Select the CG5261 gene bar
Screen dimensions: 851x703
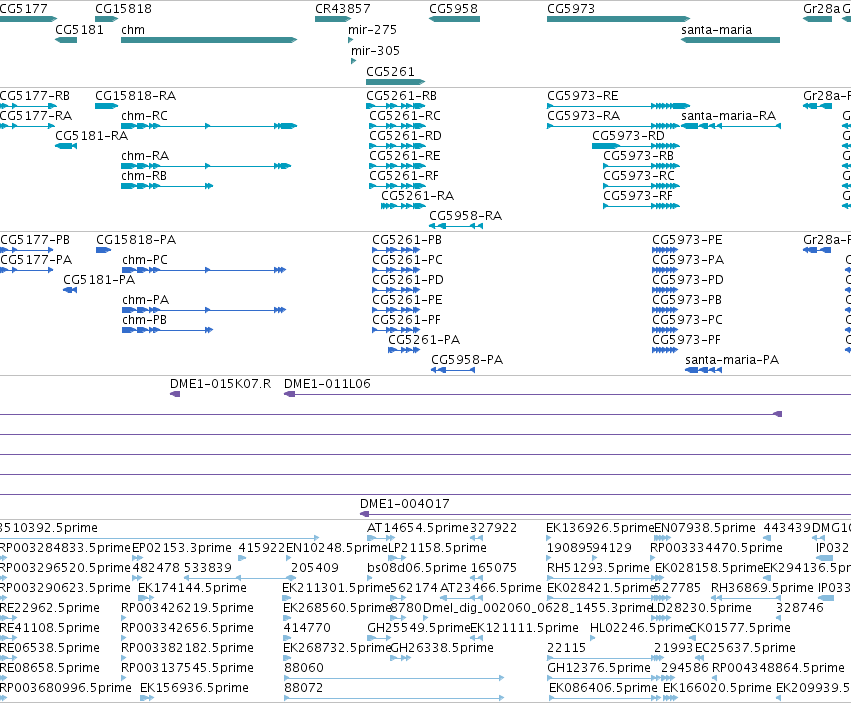[x=396, y=82]
